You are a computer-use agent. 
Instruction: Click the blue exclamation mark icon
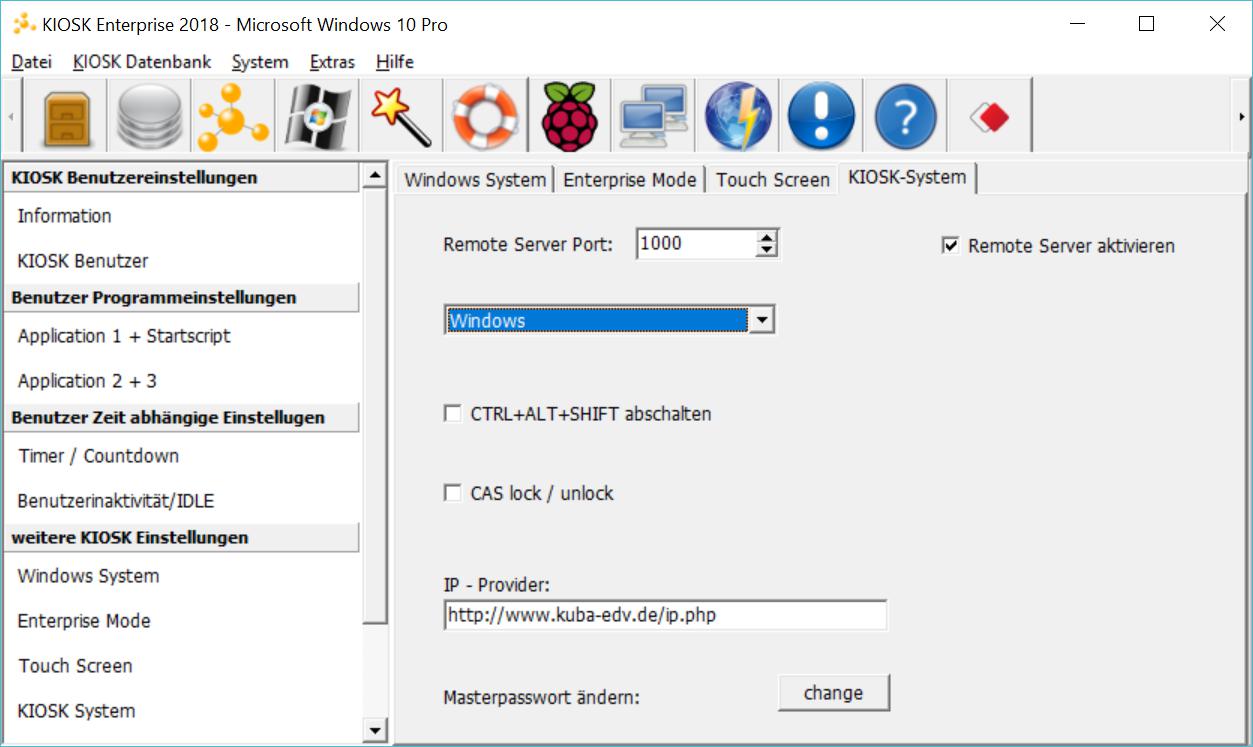pyautogui.click(x=821, y=117)
